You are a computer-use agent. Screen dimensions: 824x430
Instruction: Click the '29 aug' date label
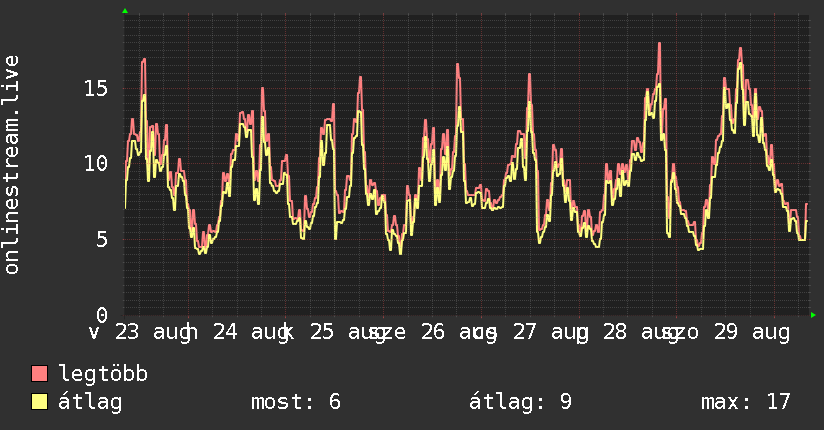click(x=752, y=333)
